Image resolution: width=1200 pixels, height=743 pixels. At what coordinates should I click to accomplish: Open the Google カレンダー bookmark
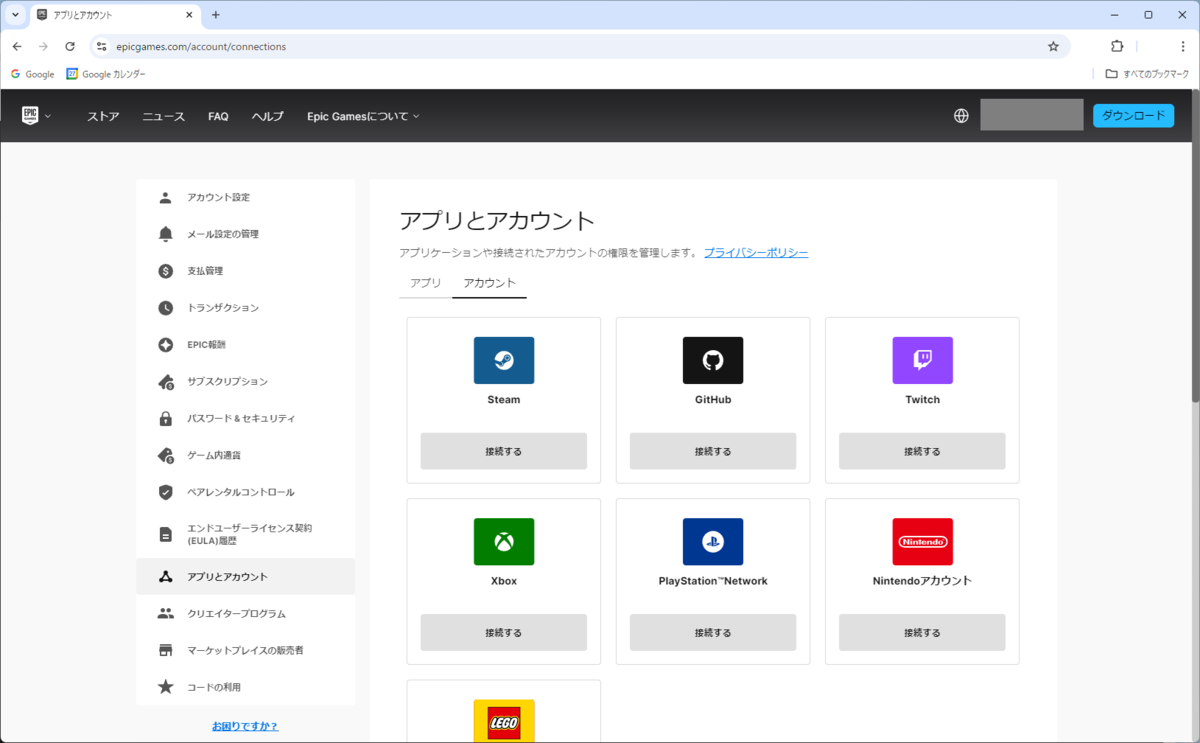(x=106, y=74)
